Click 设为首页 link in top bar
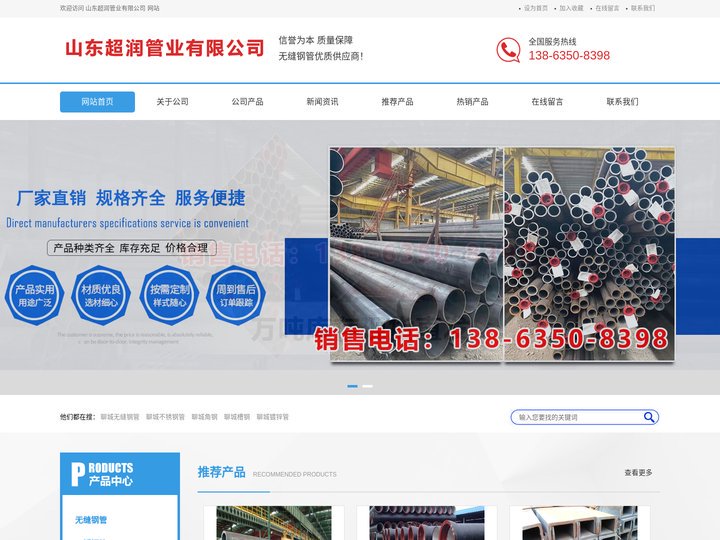This screenshot has height=540, width=720. tap(535, 8)
